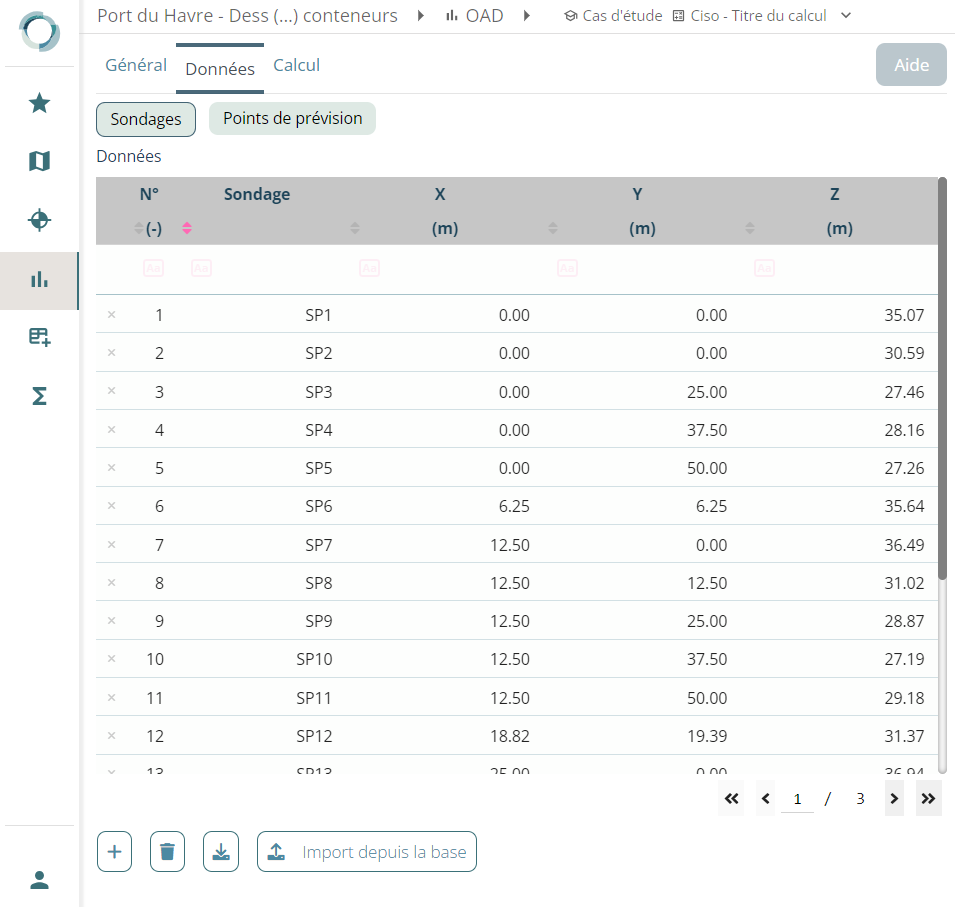Switch to the Calcul tab

(296, 65)
